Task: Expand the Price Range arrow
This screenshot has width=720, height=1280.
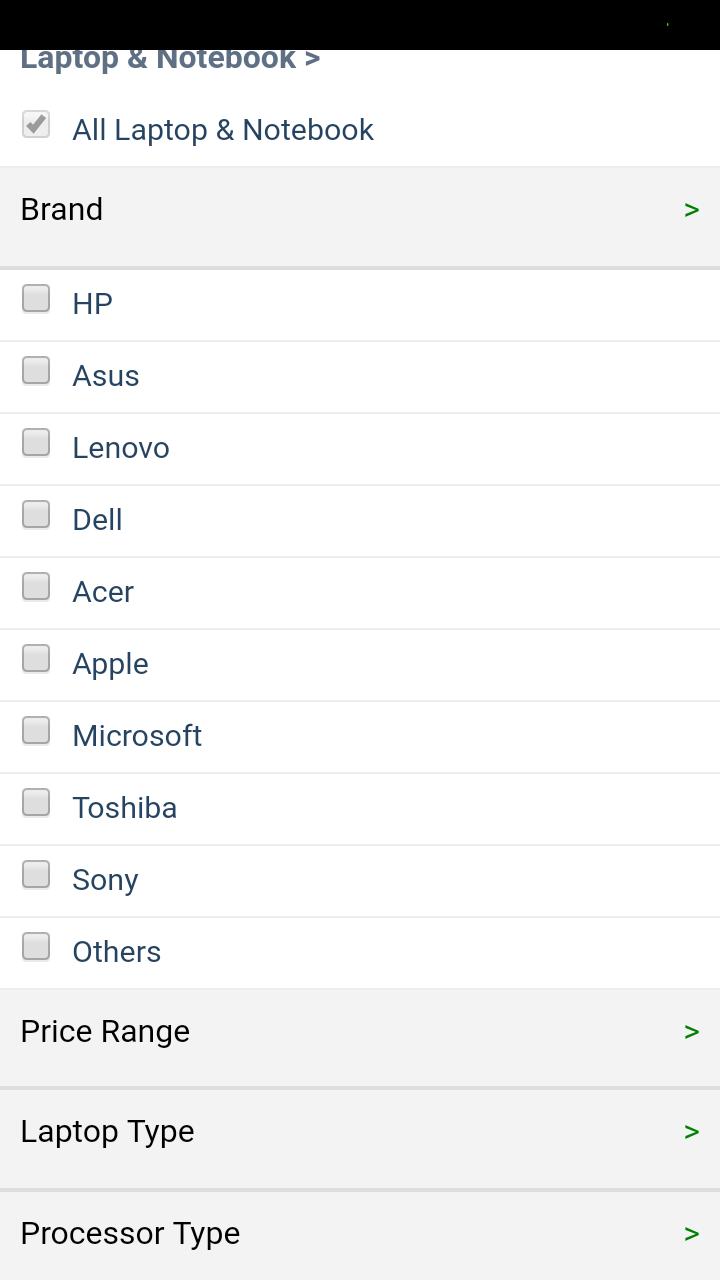Action: 691,1032
